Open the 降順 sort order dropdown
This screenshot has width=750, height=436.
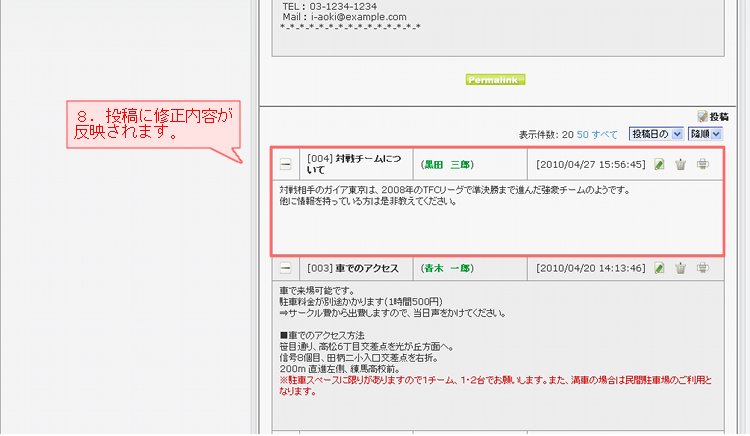(705, 134)
